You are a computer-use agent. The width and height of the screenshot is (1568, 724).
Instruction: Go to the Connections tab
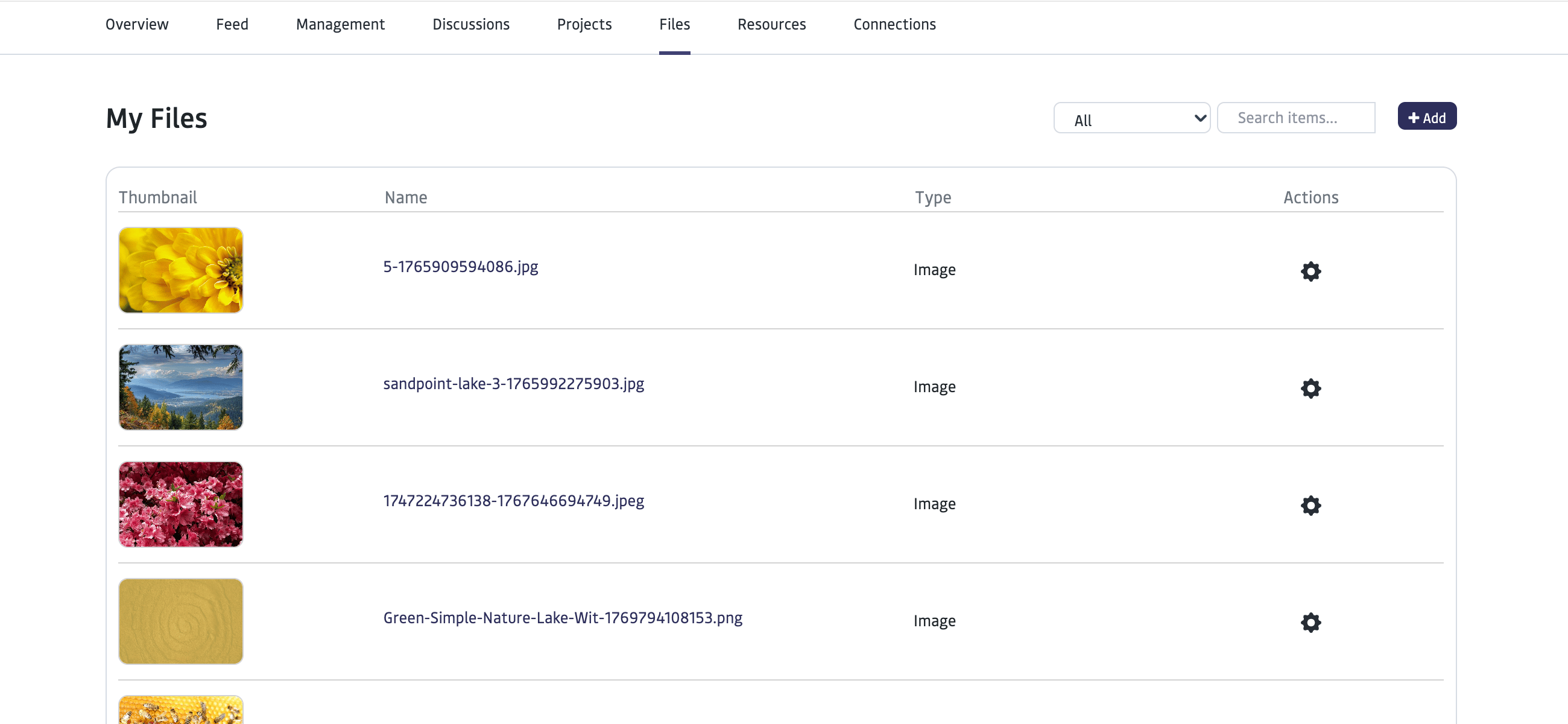point(895,24)
